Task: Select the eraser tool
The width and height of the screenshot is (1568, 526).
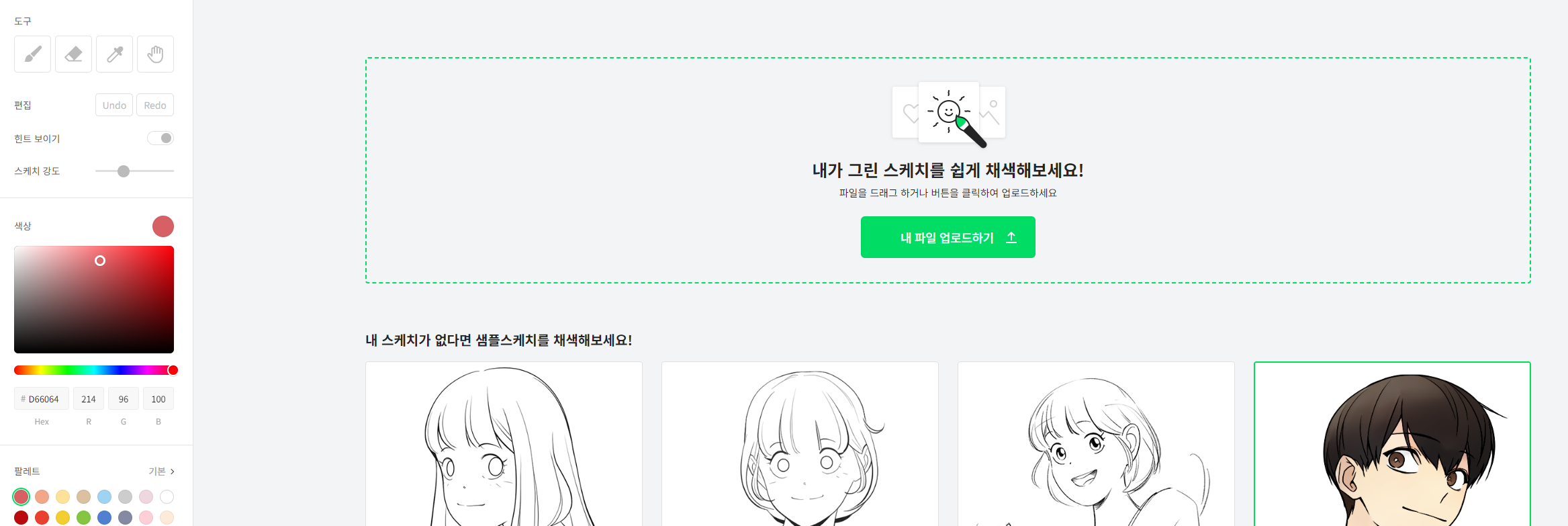Action: point(73,54)
